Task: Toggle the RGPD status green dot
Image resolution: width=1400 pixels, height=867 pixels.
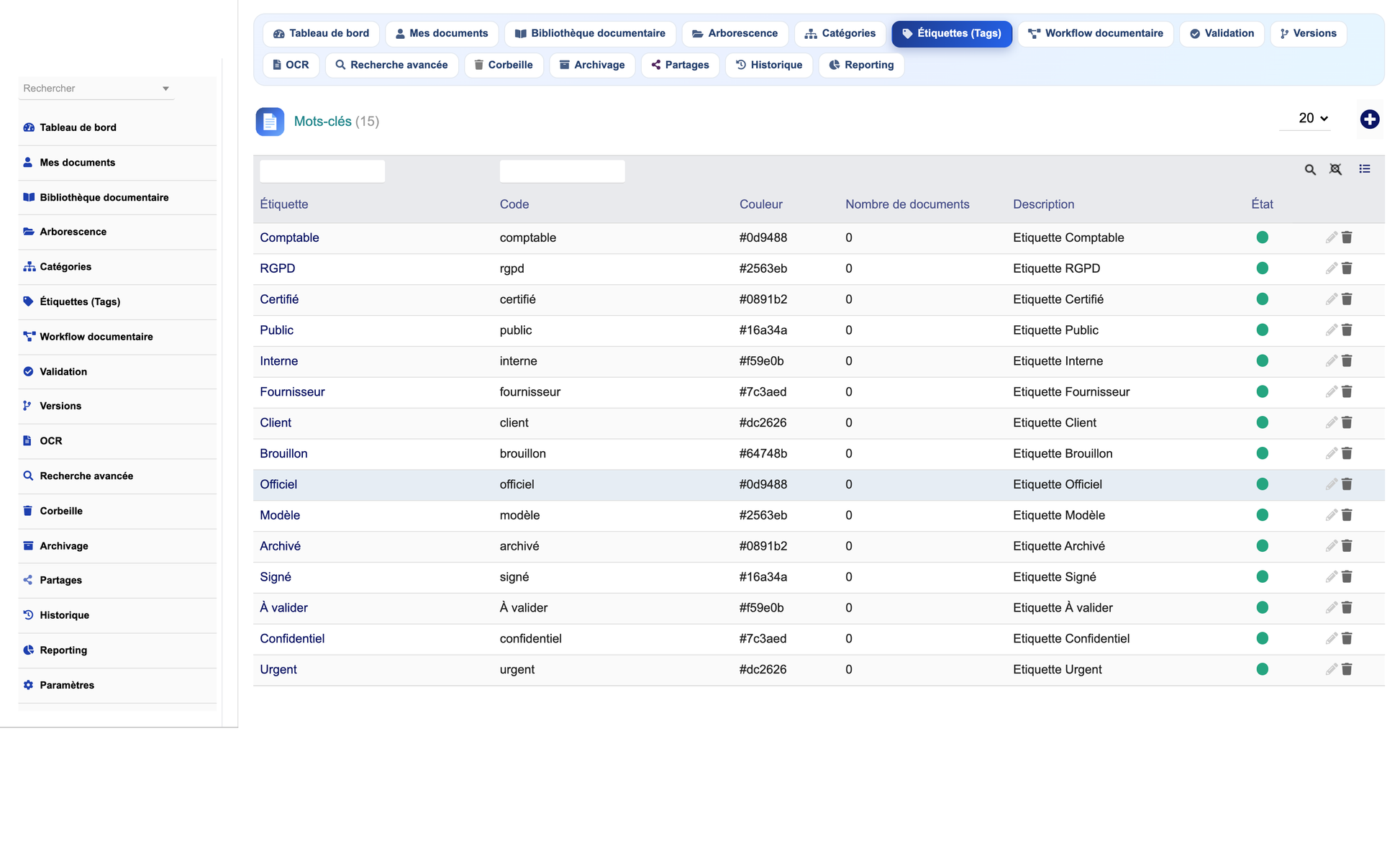Action: click(x=1262, y=268)
